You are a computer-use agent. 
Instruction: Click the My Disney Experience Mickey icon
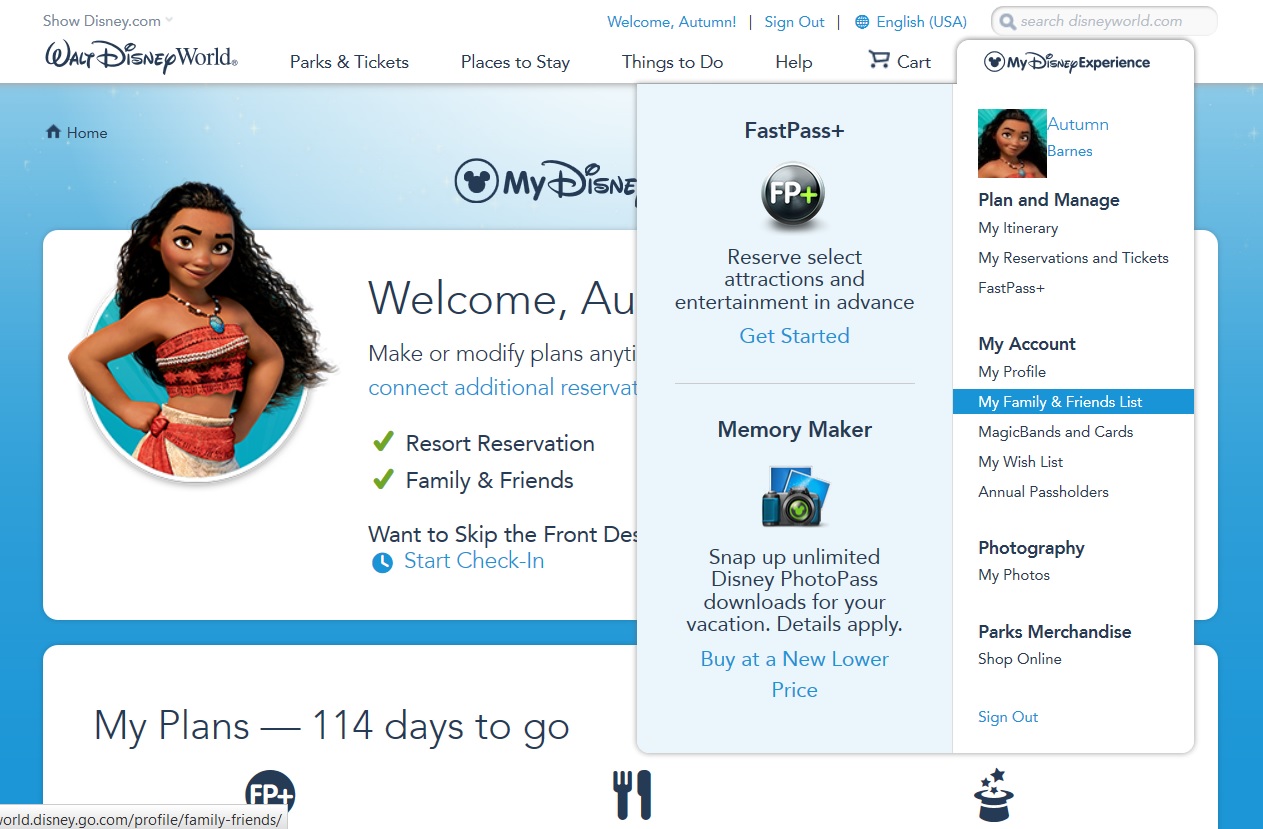click(994, 62)
